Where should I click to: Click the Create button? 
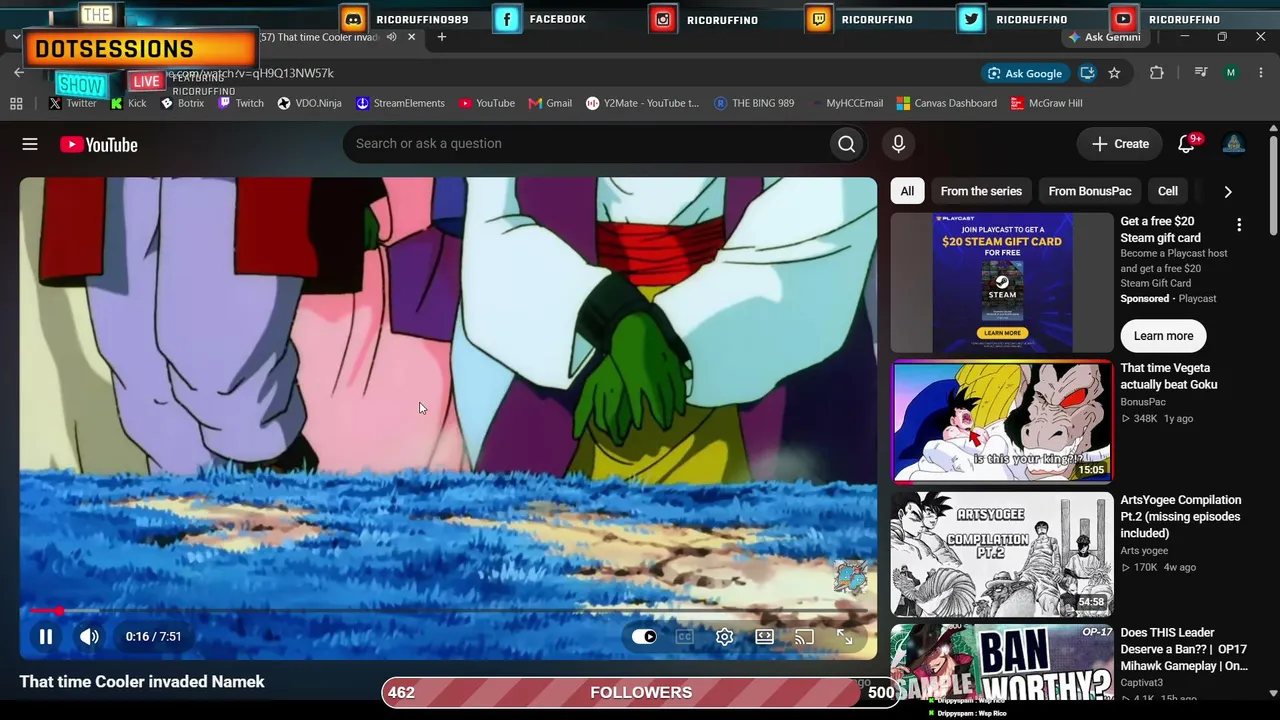coord(1120,144)
